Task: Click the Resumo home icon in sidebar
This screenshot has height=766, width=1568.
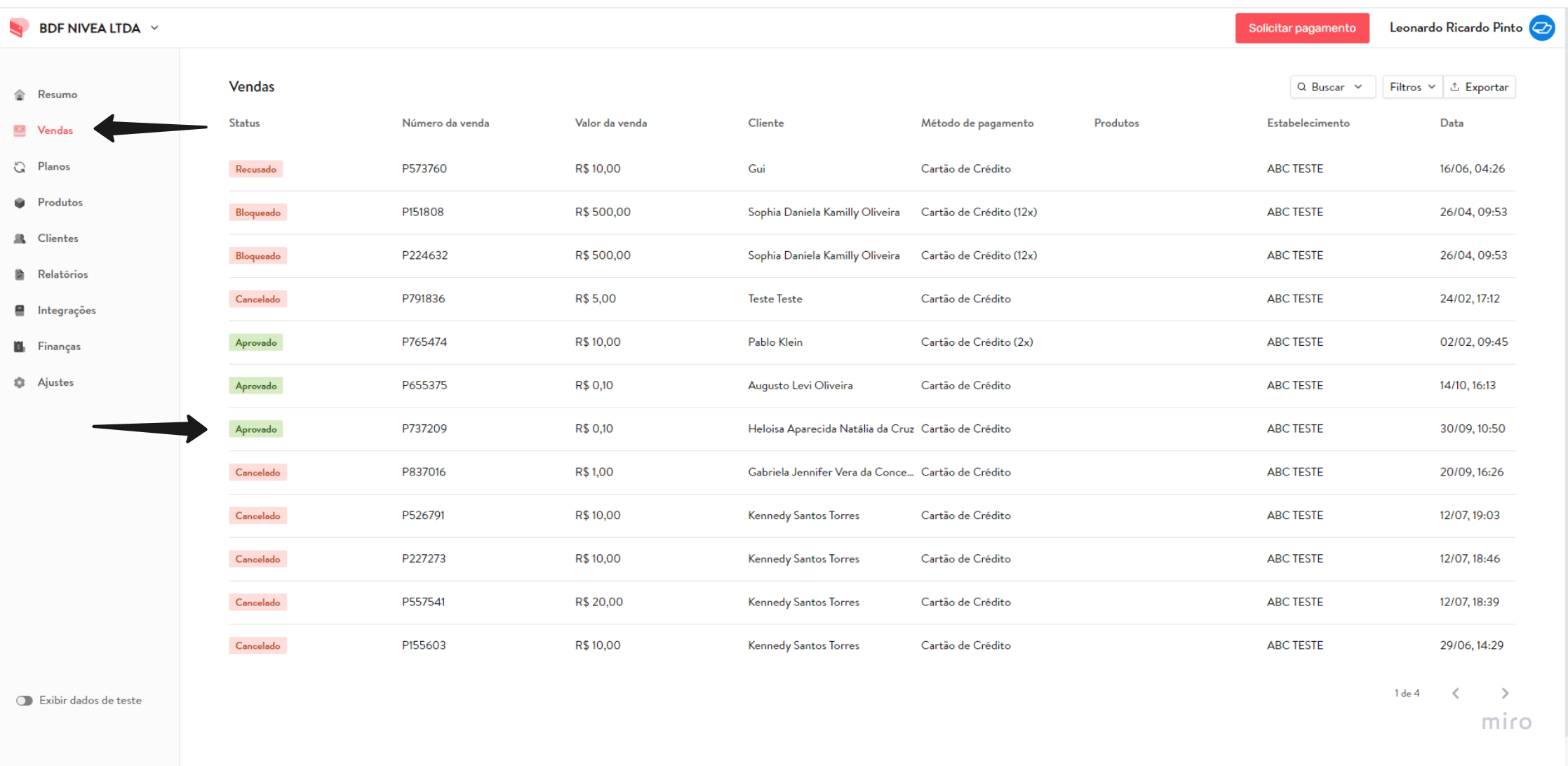Action: 20,95
